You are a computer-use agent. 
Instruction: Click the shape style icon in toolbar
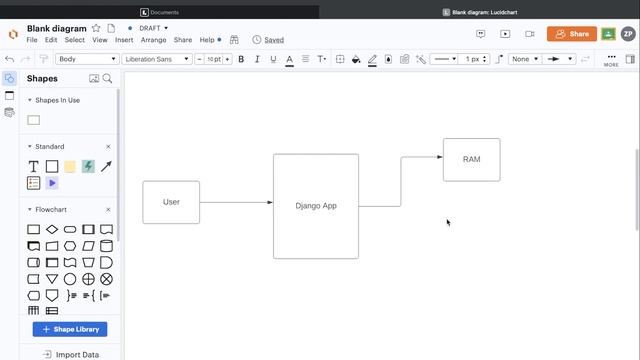pyautogui.click(x=340, y=59)
